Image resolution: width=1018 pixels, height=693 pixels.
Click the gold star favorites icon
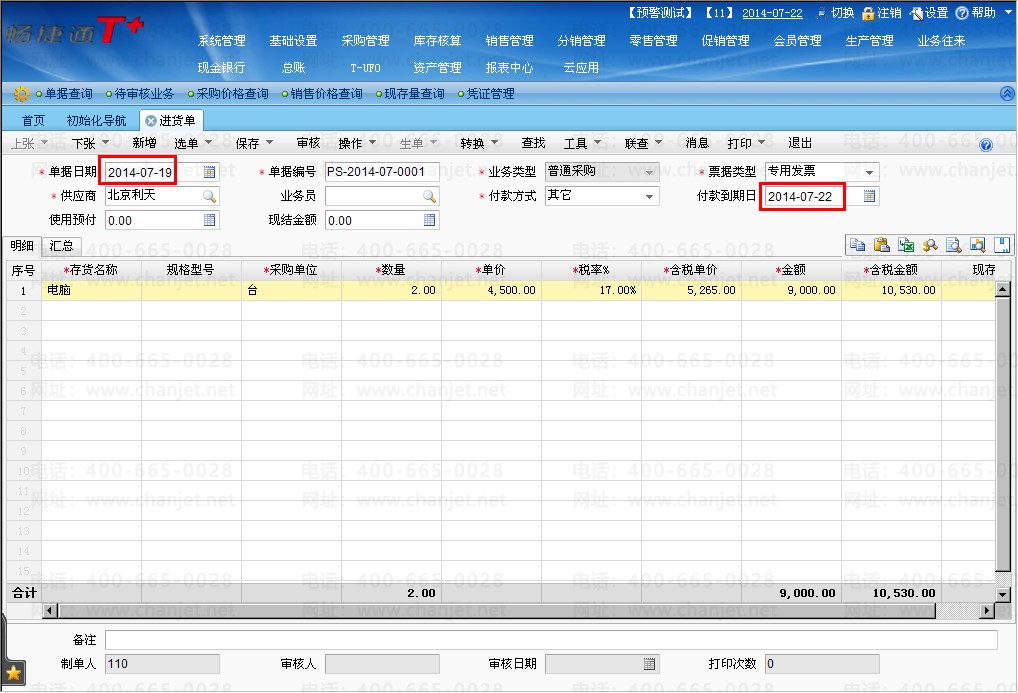coord(13,672)
